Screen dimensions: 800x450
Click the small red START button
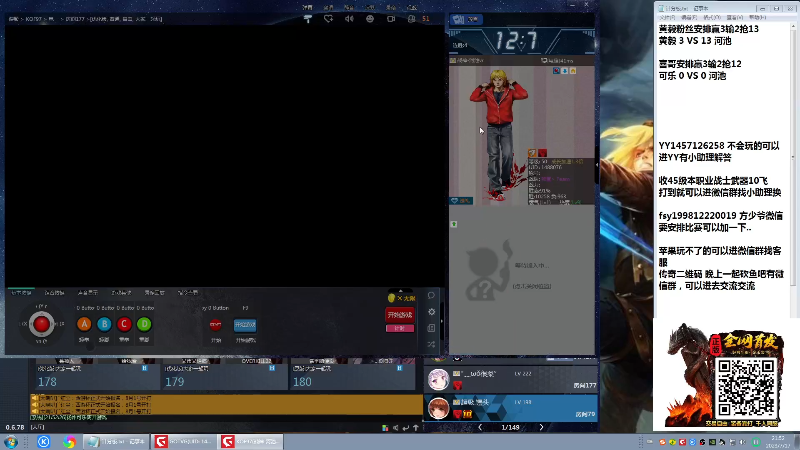[215, 324]
